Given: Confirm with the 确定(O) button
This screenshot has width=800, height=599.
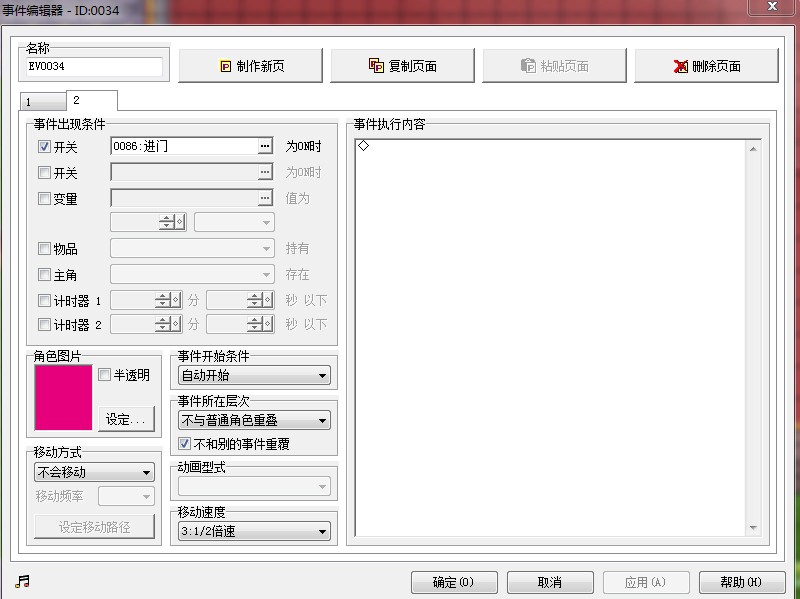Looking at the screenshot, I should point(454,582).
